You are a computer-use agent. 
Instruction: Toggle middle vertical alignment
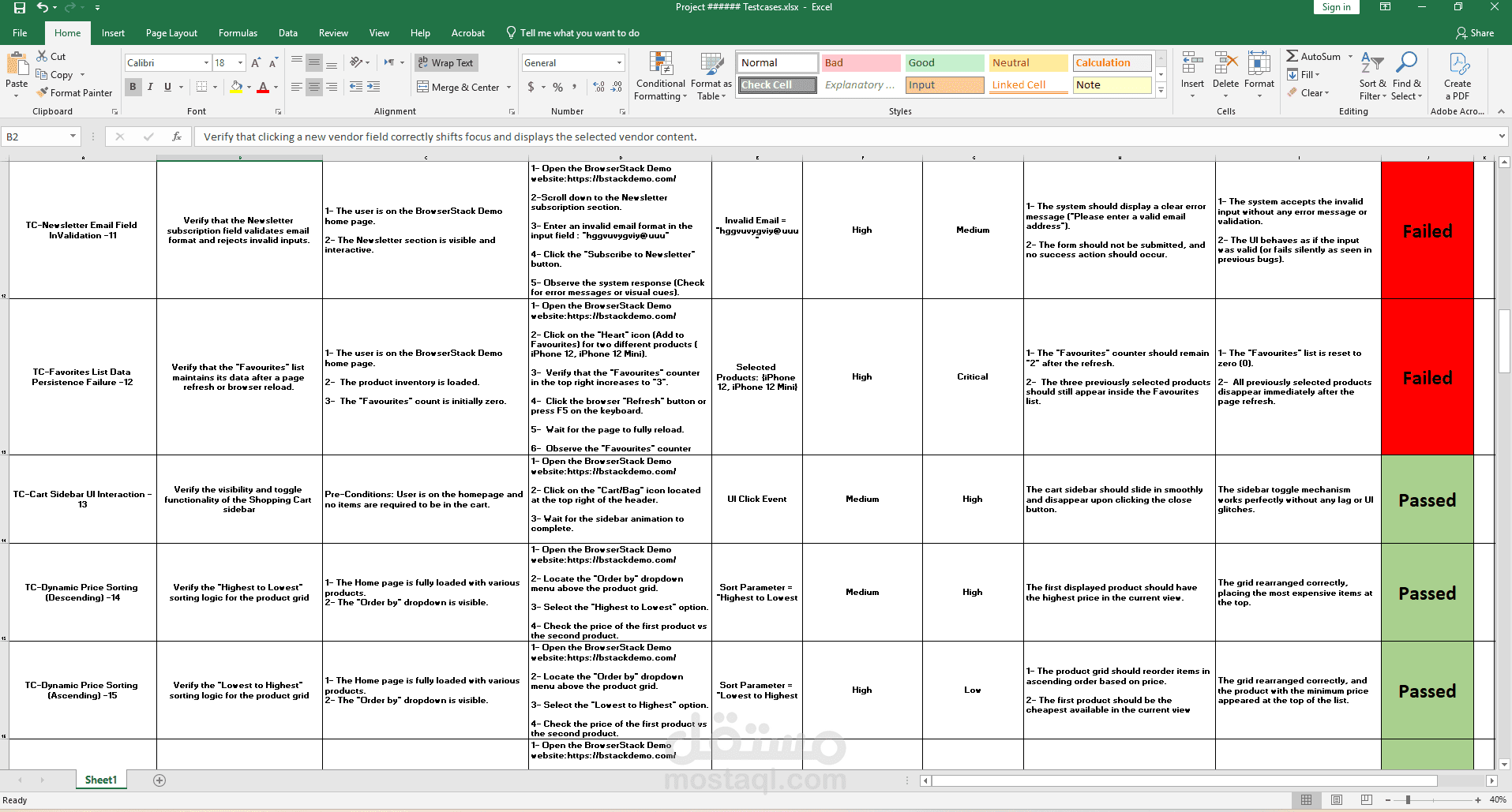tap(314, 63)
